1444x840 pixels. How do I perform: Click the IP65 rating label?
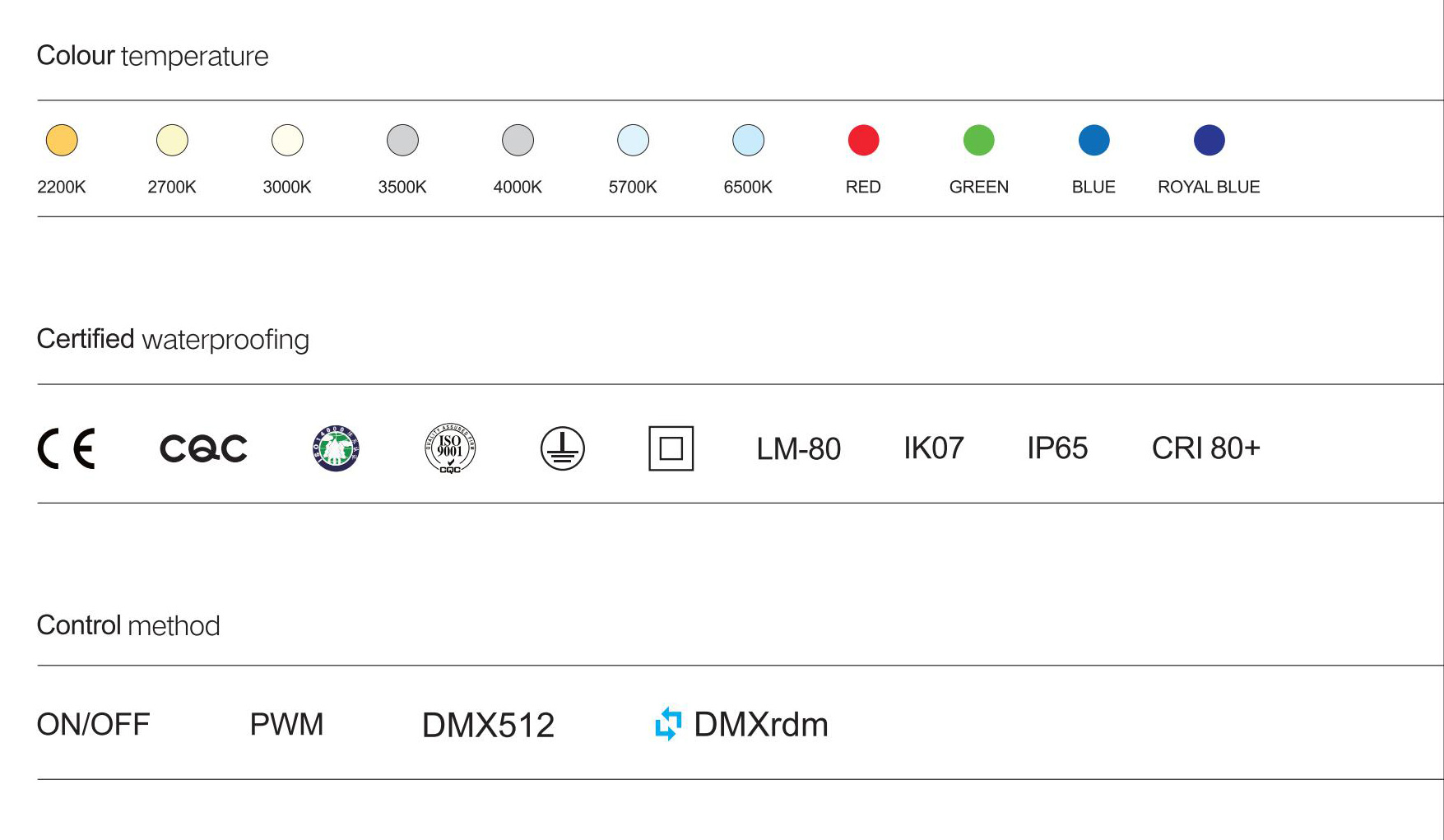(1057, 448)
